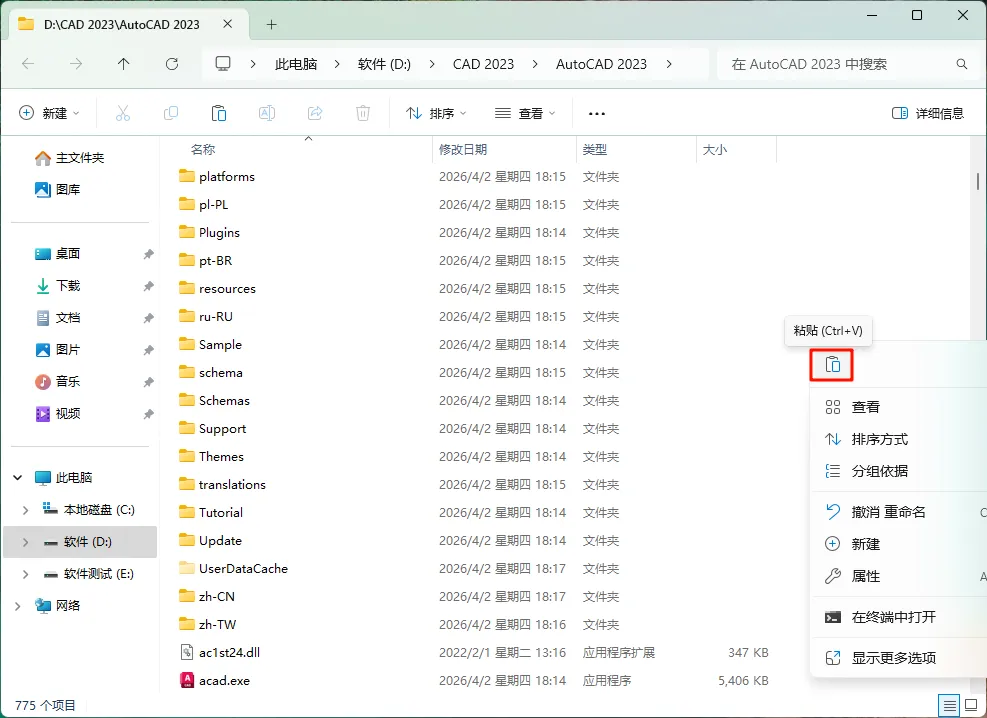Close the D:\CAD 2023\AutoCAD 2023 tab

pyautogui.click(x=228, y=24)
